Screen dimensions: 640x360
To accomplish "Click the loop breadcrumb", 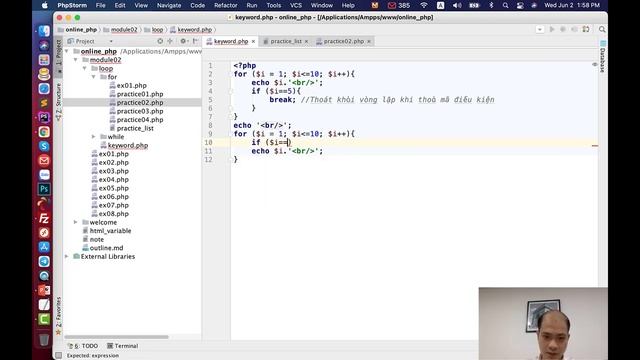I will (x=157, y=30).
